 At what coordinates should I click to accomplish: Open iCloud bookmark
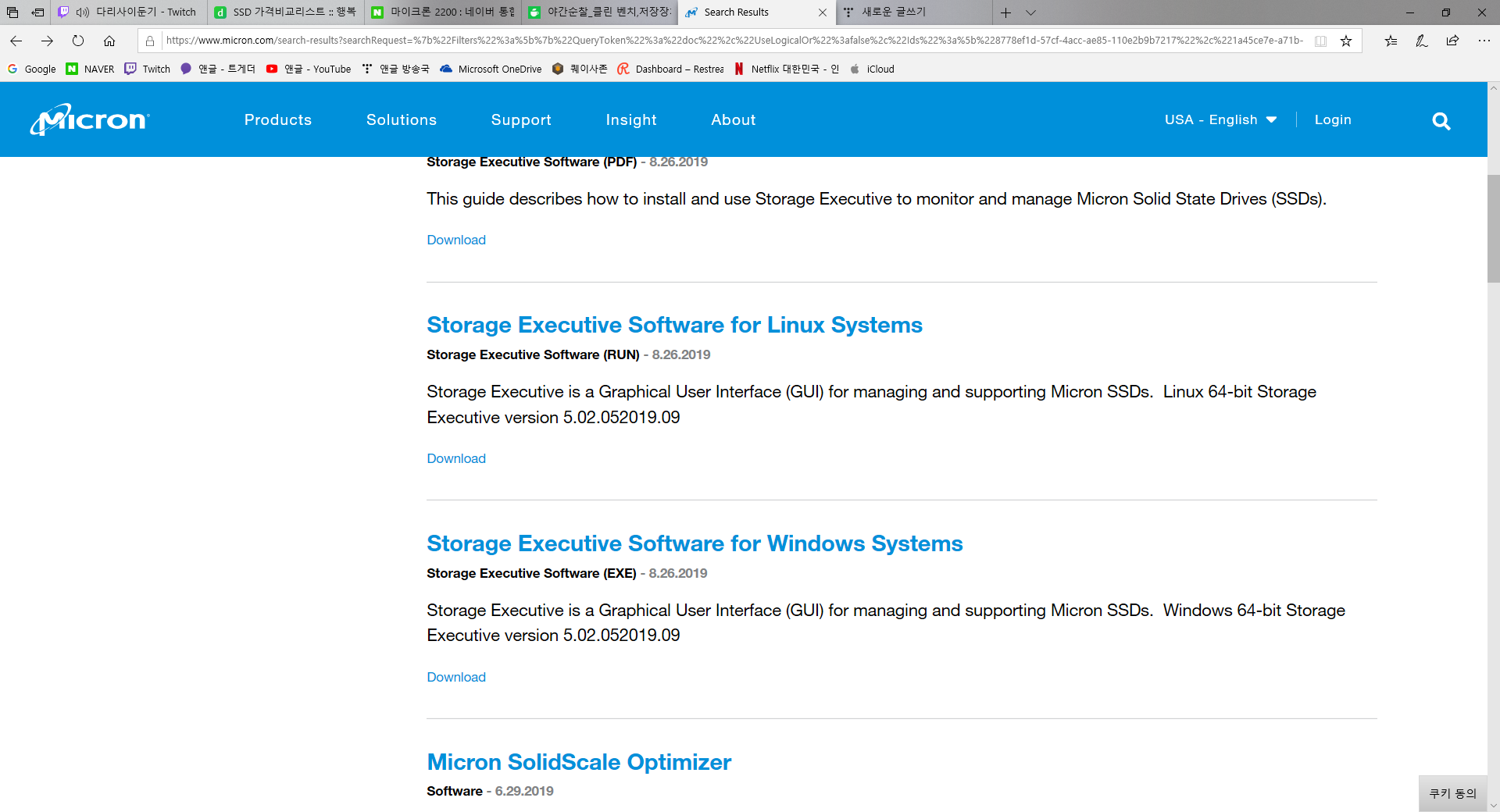(x=872, y=69)
